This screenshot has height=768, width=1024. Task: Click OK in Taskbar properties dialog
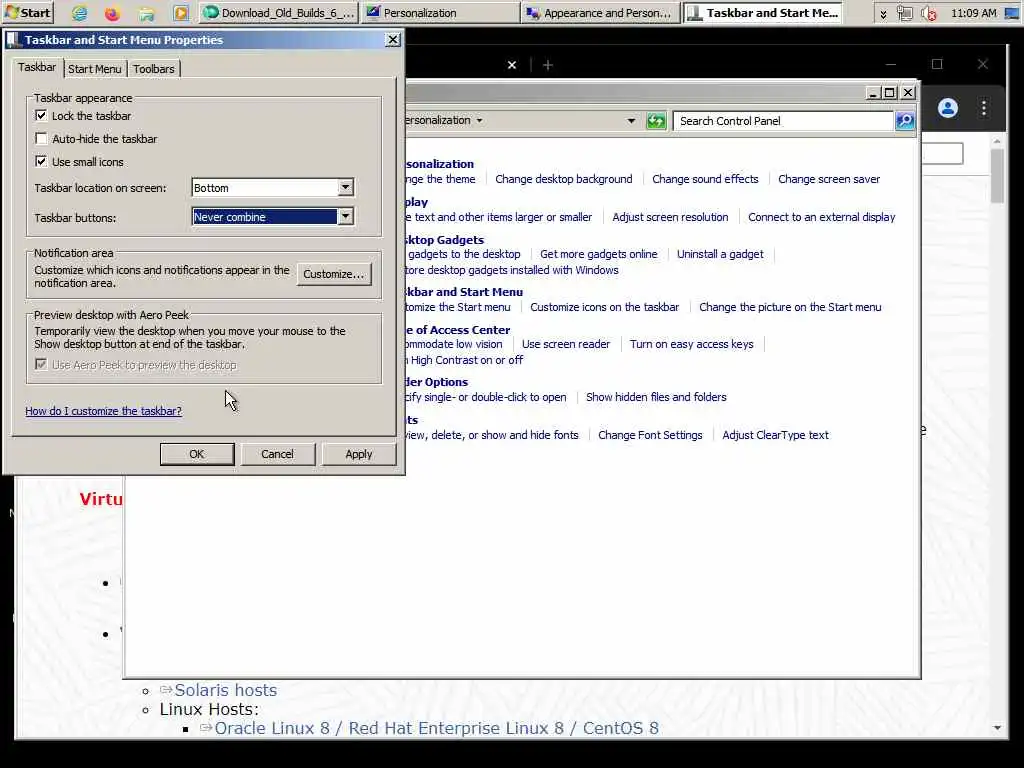tap(197, 454)
